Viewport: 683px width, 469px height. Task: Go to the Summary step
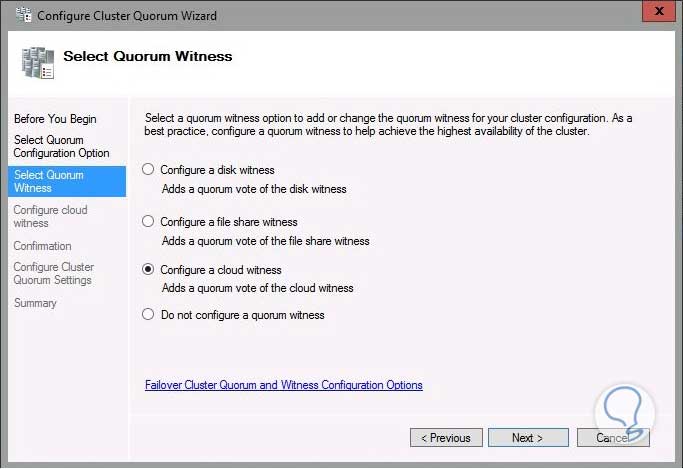[x=35, y=303]
